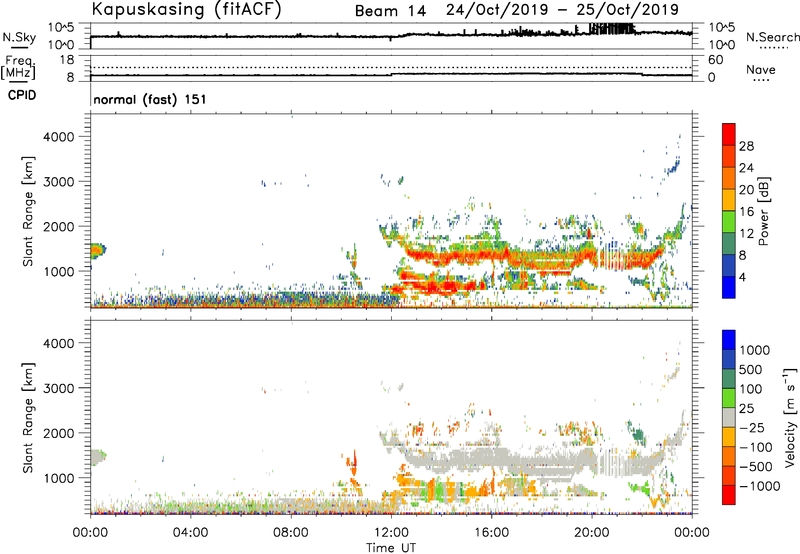
Task: Click the power color bar blue bottom segment
Action: pyautogui.click(x=729, y=287)
